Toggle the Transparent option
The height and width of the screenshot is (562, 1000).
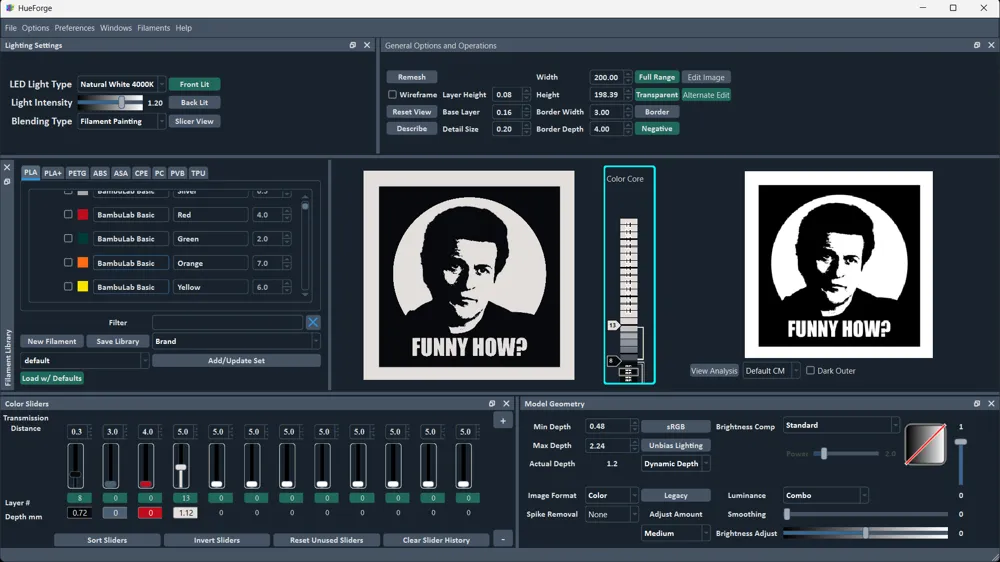(x=656, y=94)
